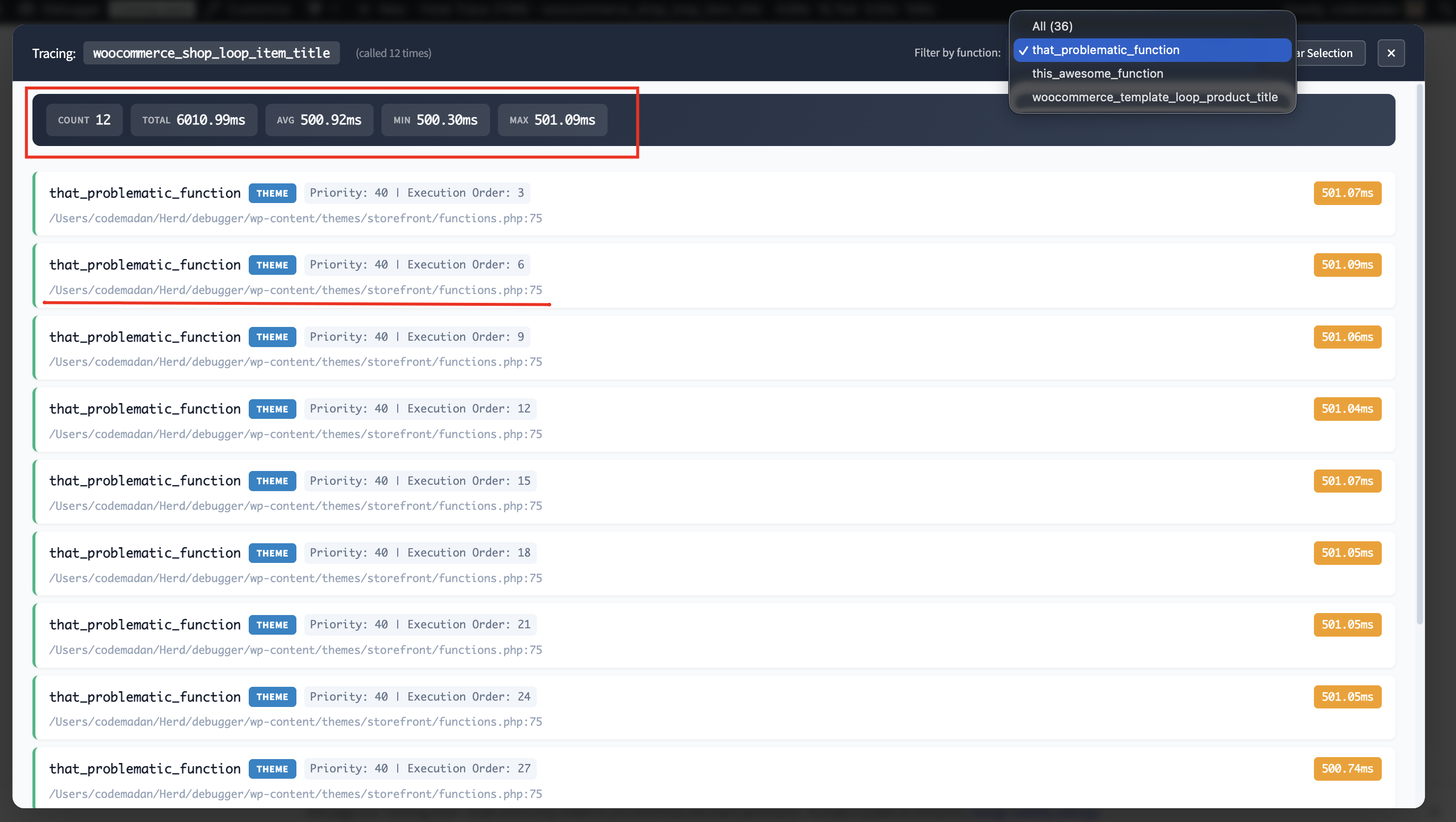This screenshot has width=1456, height=822.
Task: Click the 501.07ms badge for Execution Order 3
Action: click(x=1347, y=193)
